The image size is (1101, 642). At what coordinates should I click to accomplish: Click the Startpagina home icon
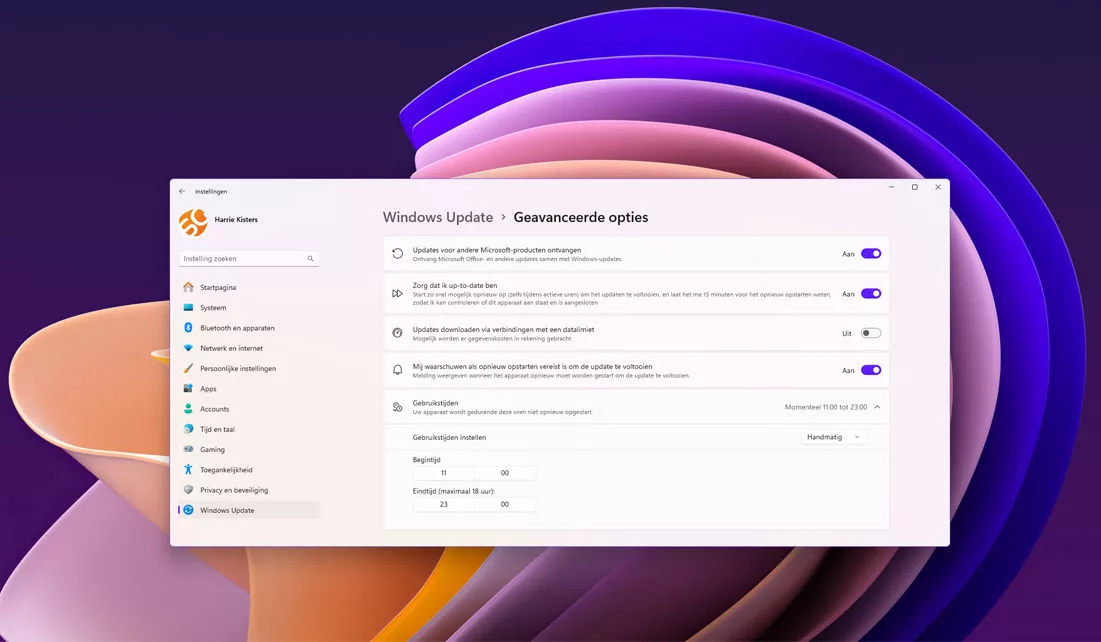pos(188,287)
